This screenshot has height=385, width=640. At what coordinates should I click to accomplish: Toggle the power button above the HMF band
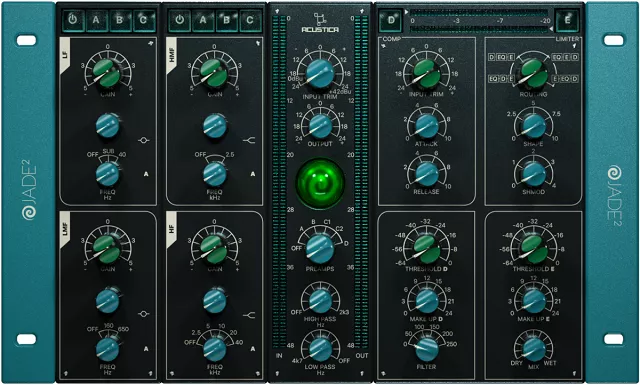(180, 20)
